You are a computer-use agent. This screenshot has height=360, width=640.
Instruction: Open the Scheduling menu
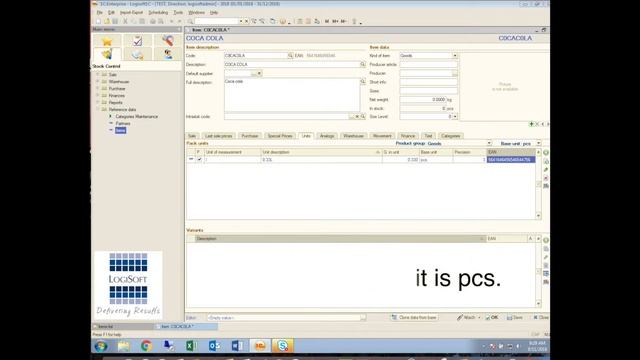(x=158, y=13)
